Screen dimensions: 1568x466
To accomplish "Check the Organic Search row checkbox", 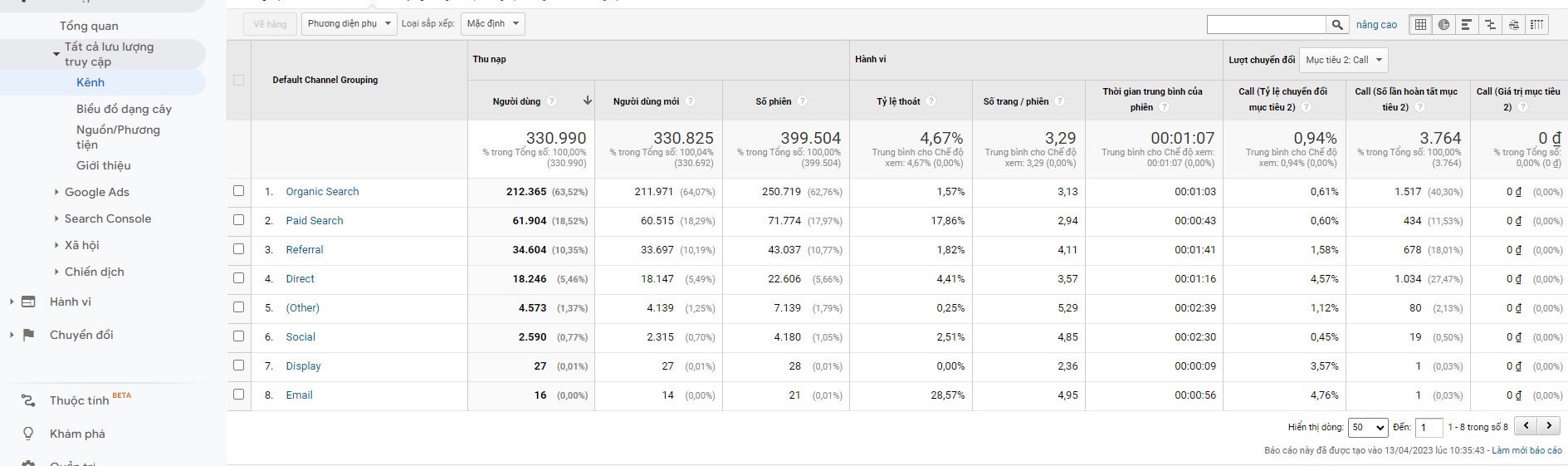I will click(239, 191).
